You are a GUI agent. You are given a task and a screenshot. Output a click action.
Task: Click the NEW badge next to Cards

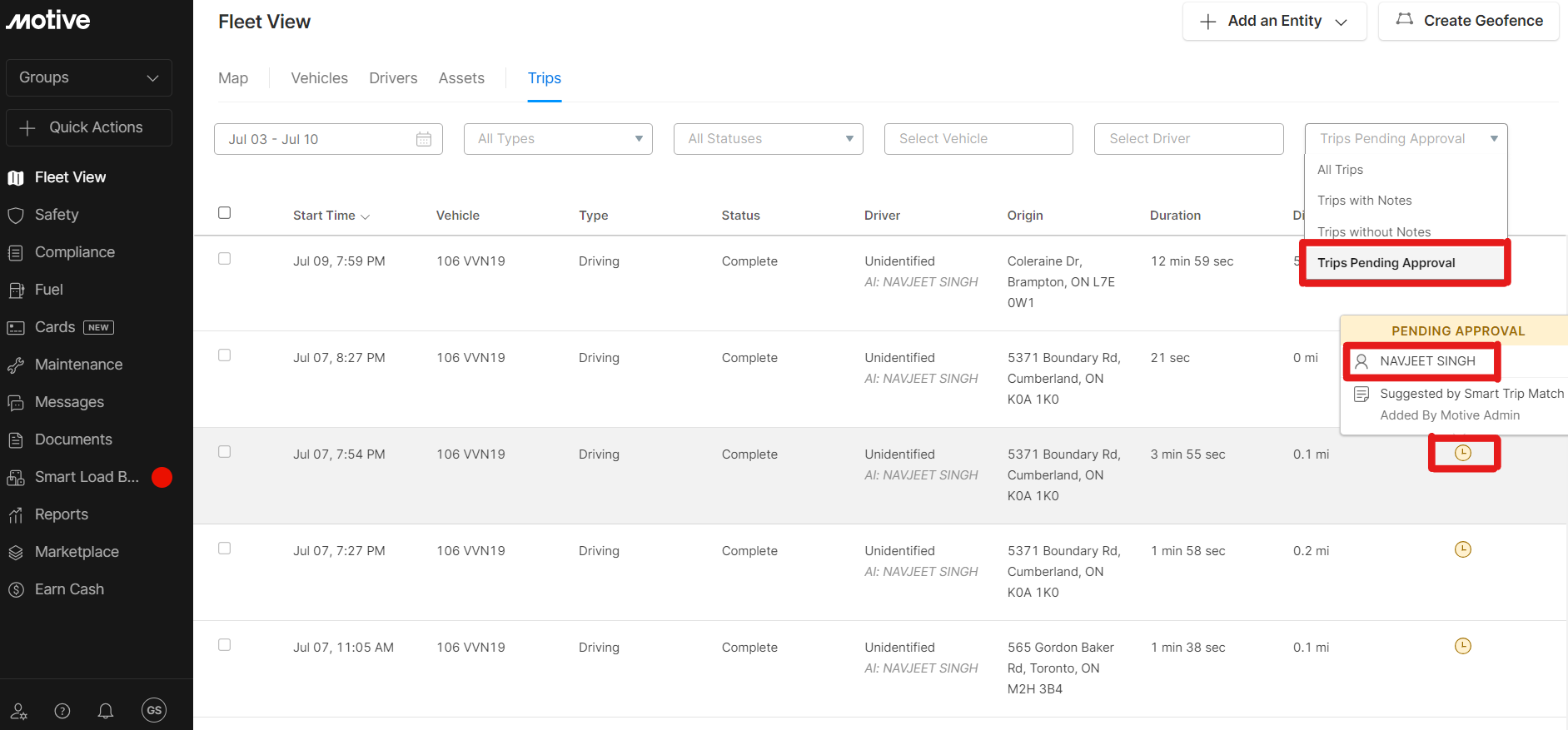click(98, 327)
